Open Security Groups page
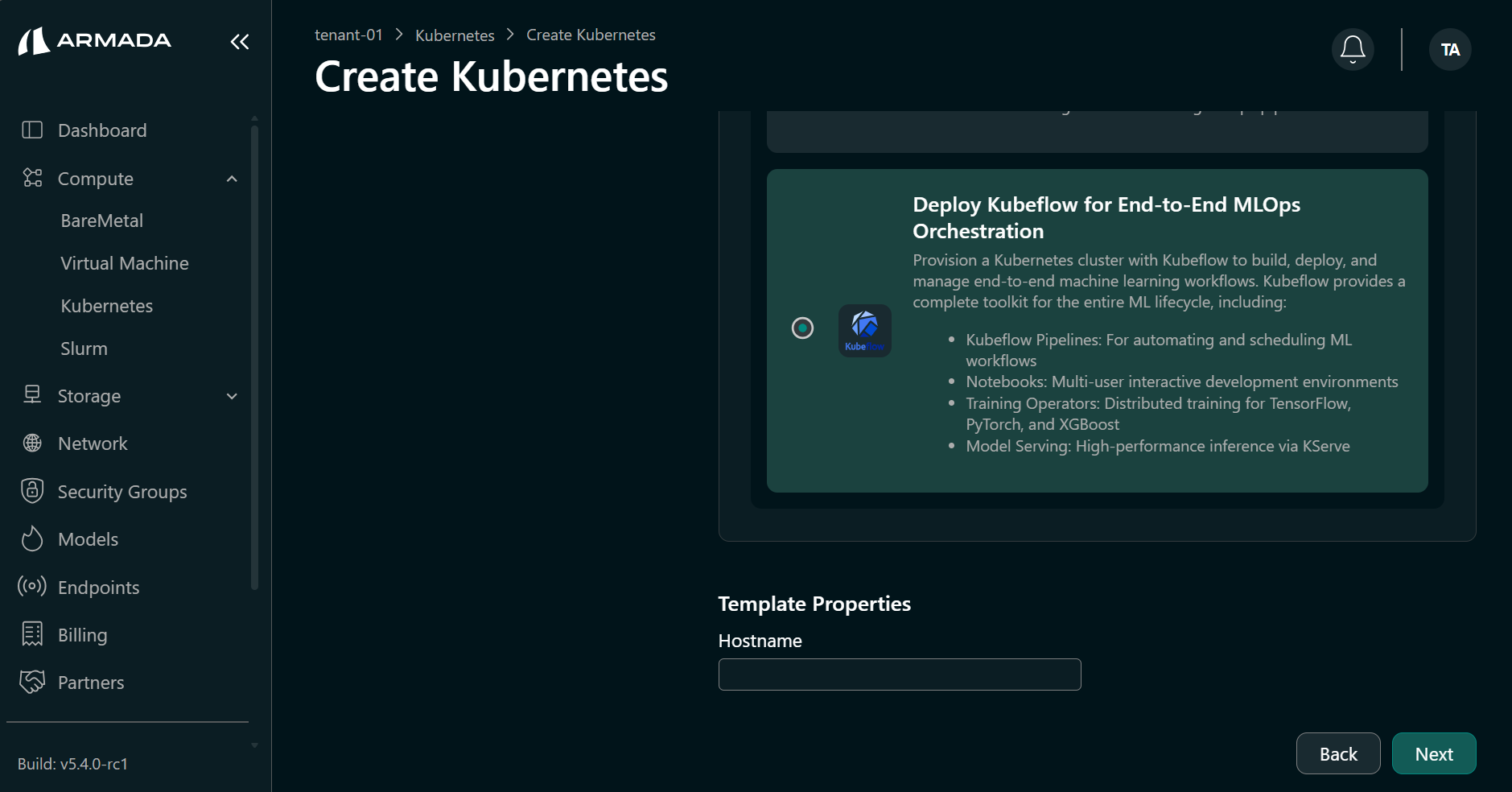Image resolution: width=1512 pixels, height=792 pixels. 122,492
